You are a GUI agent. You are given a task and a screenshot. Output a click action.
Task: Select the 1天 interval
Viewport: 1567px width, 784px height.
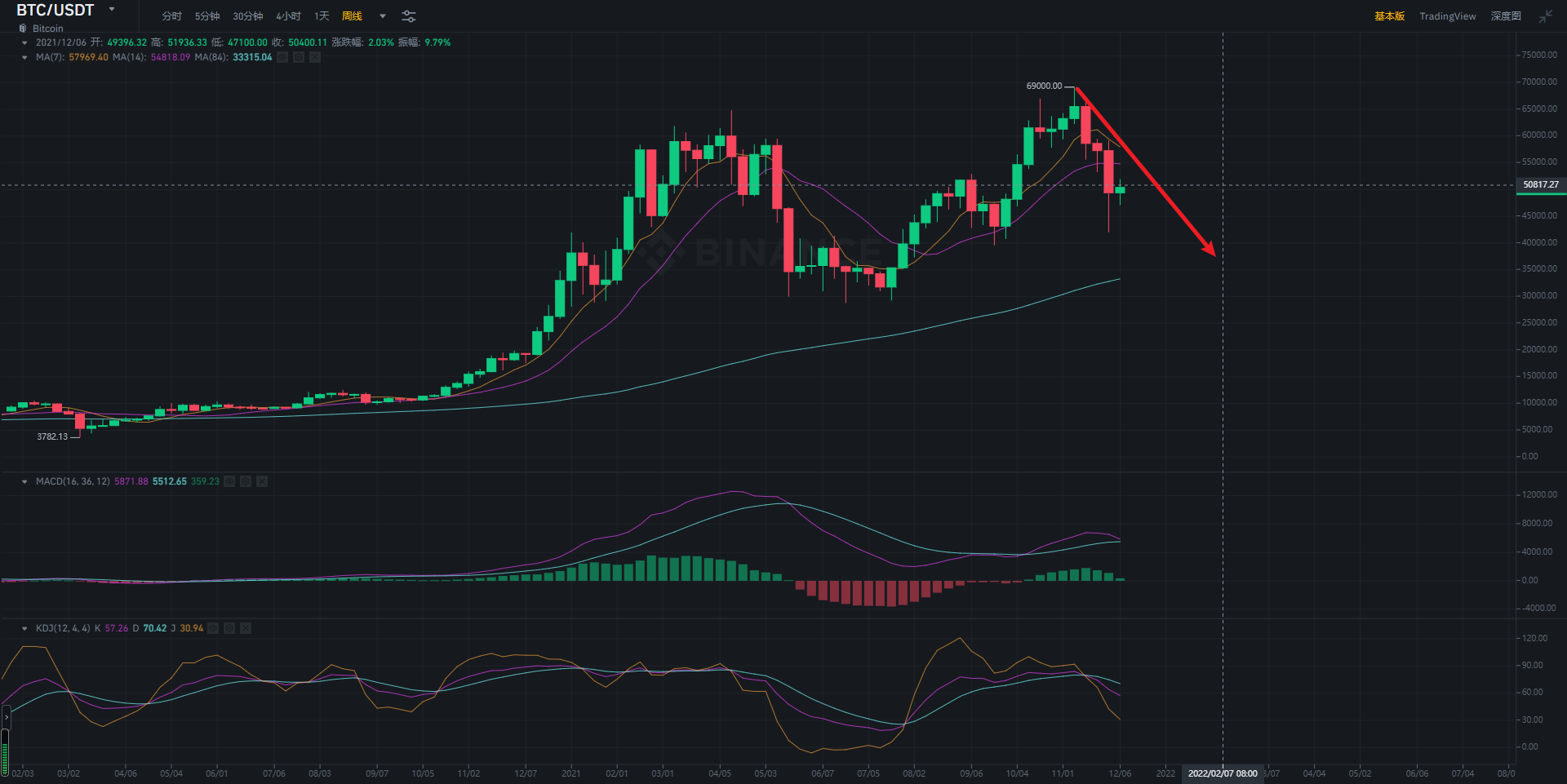click(322, 16)
